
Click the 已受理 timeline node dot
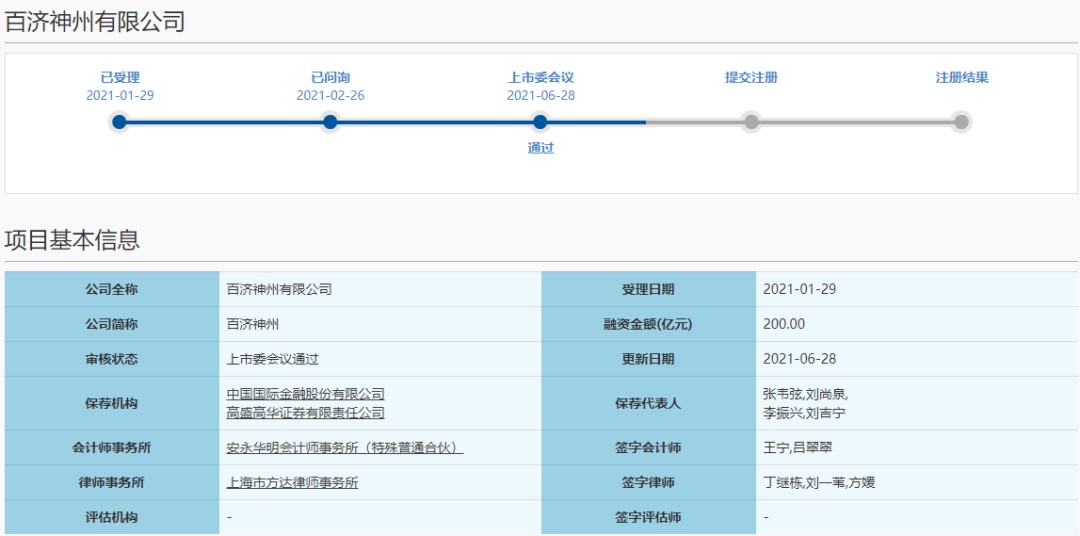point(120,123)
